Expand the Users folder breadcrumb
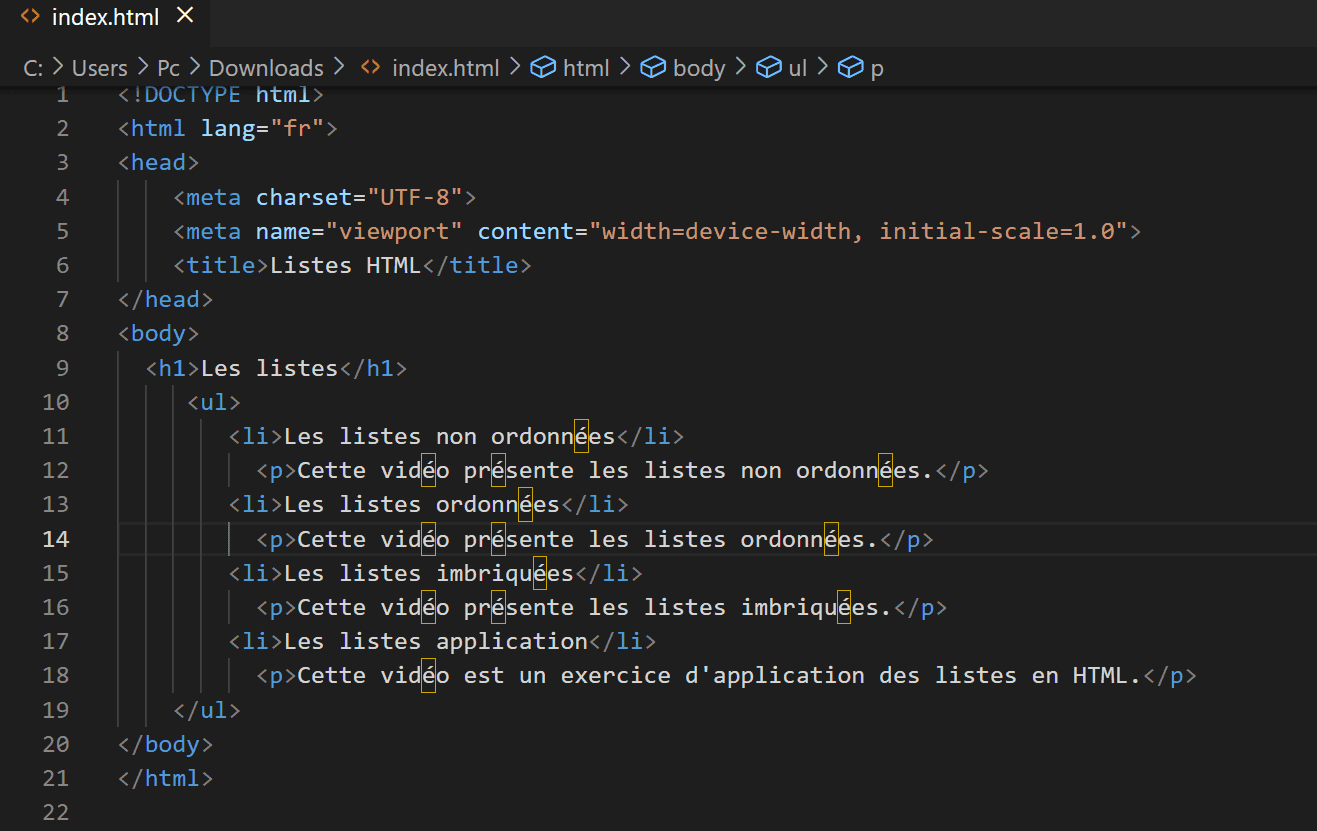 [x=100, y=68]
